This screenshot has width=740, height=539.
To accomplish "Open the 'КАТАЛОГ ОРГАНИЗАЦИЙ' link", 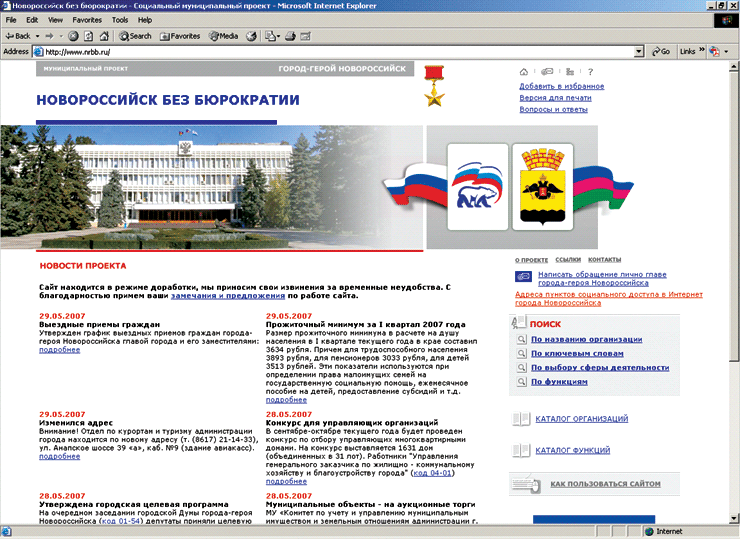I will point(581,419).
